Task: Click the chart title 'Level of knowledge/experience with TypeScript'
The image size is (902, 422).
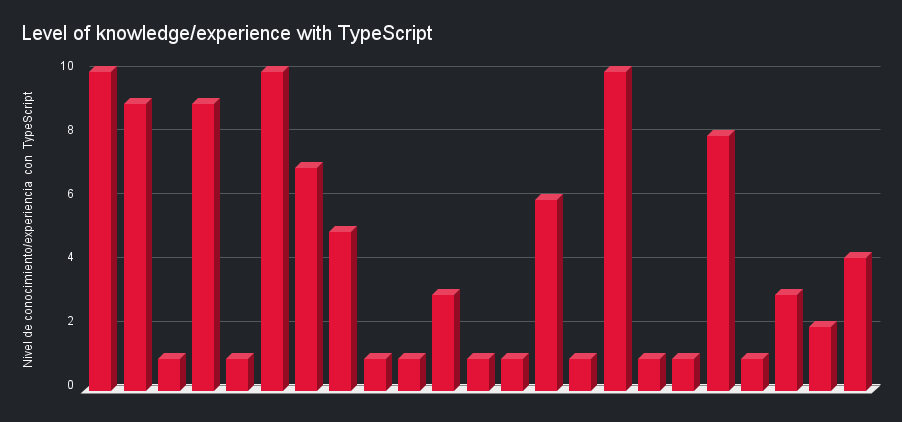Action: point(227,33)
